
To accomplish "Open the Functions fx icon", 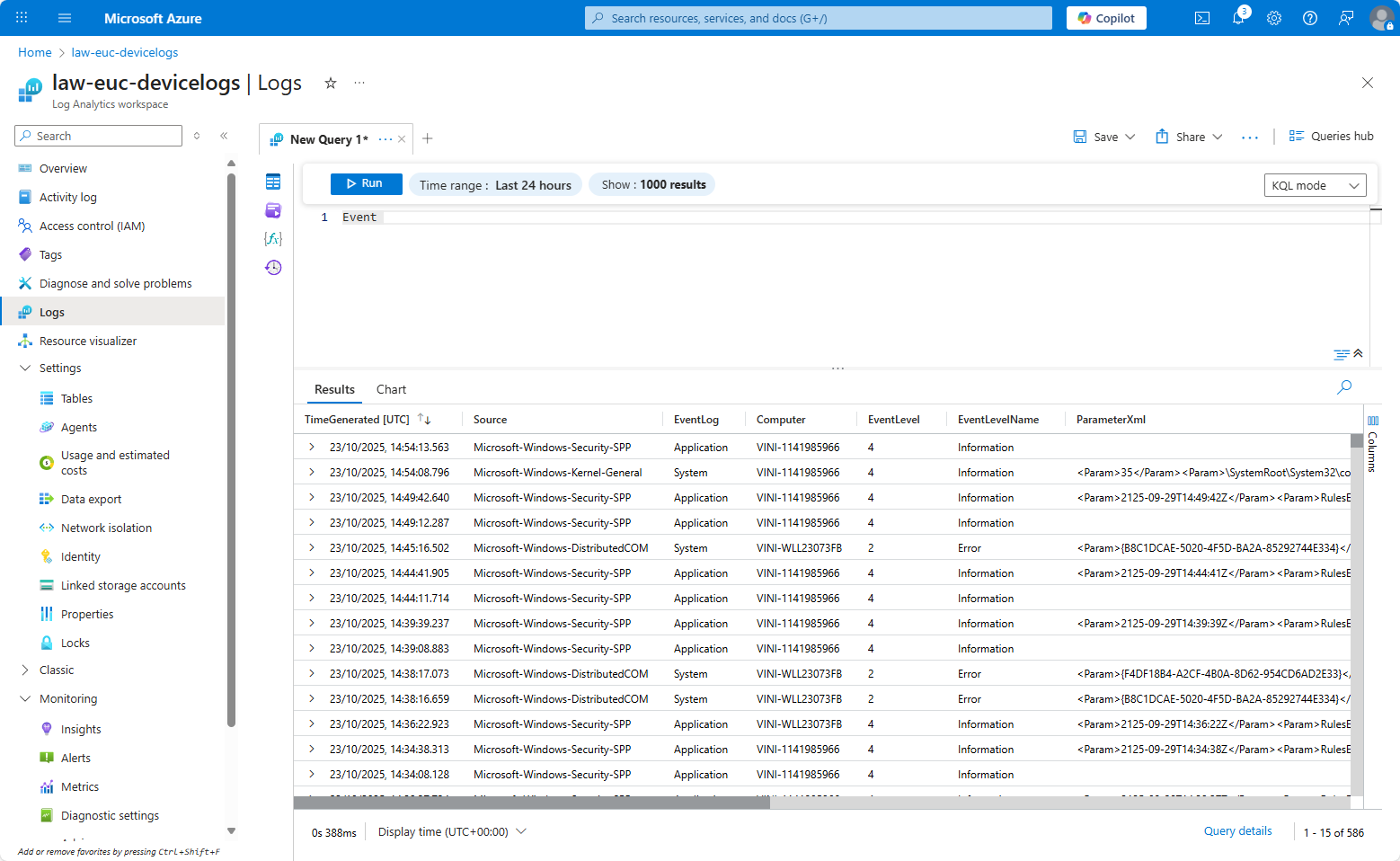I will click(x=273, y=238).
